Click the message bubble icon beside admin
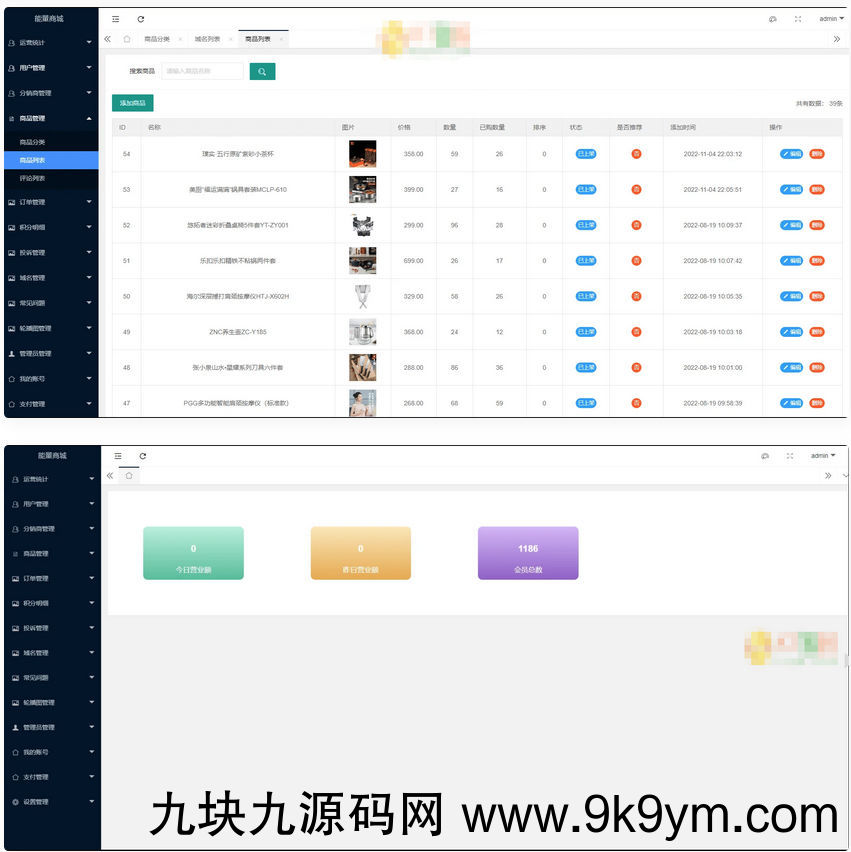This screenshot has width=851, height=852. pyautogui.click(x=771, y=18)
